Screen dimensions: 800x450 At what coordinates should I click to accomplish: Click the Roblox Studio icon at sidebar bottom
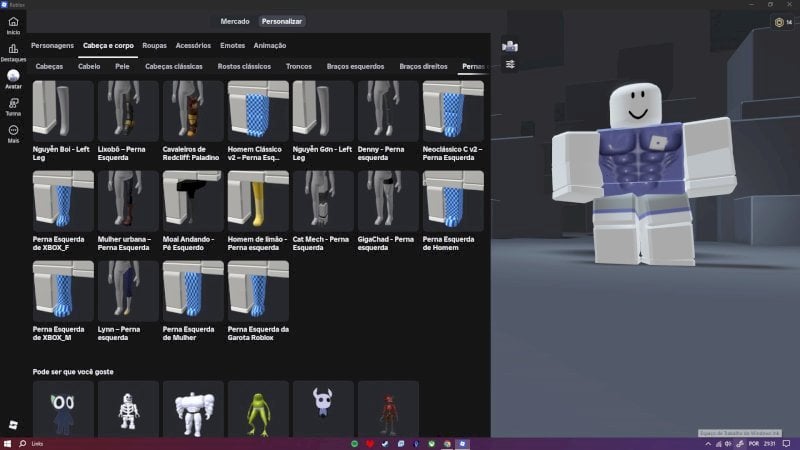(13, 424)
